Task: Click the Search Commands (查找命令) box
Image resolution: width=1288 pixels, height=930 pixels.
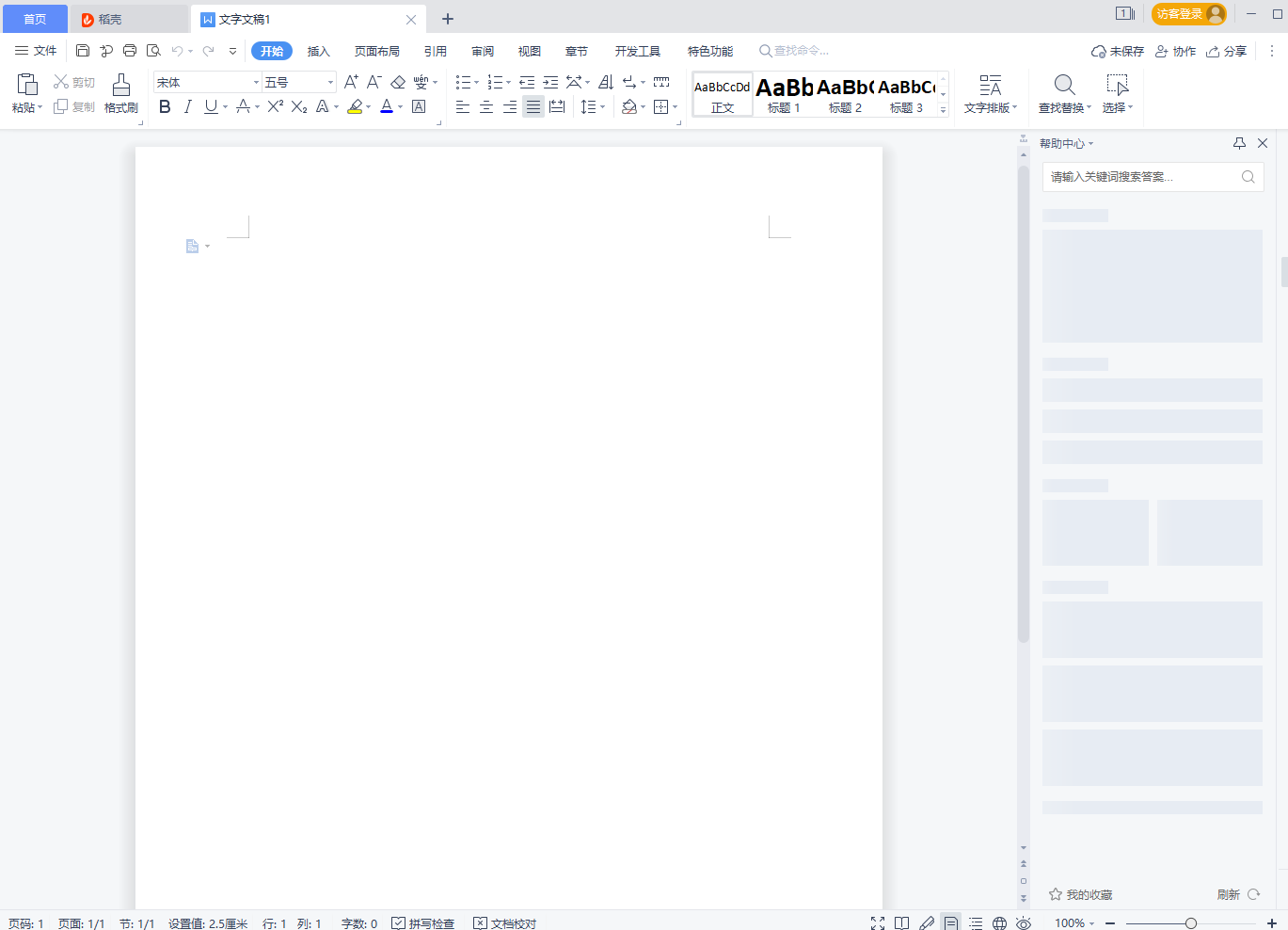Action: [x=795, y=51]
